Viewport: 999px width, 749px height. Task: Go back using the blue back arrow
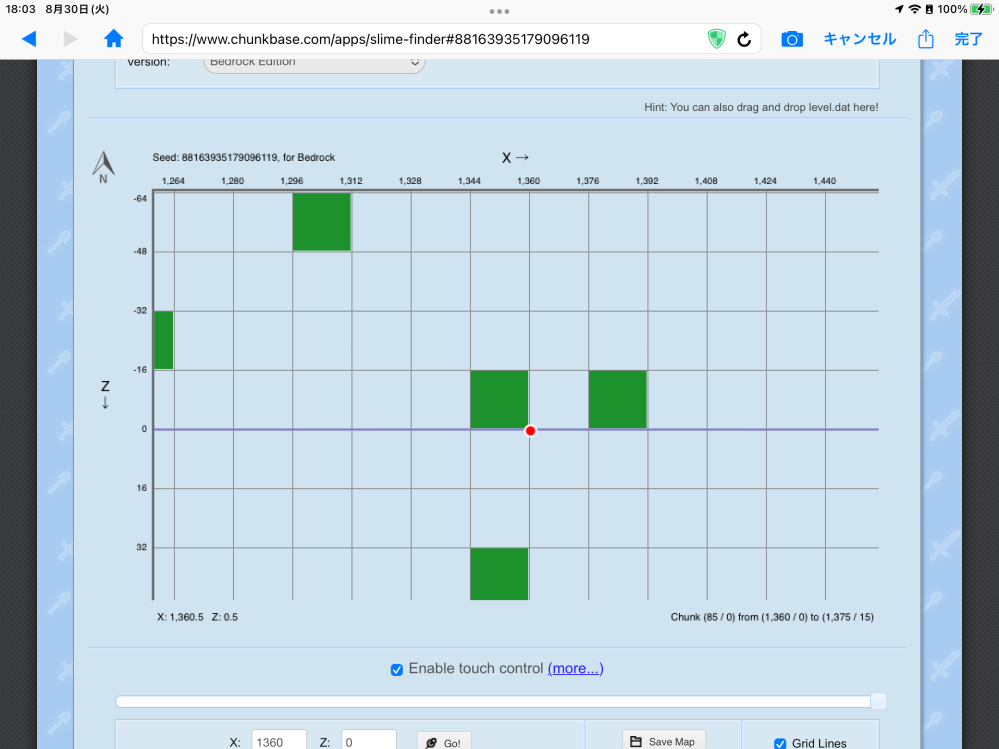[x=29, y=39]
